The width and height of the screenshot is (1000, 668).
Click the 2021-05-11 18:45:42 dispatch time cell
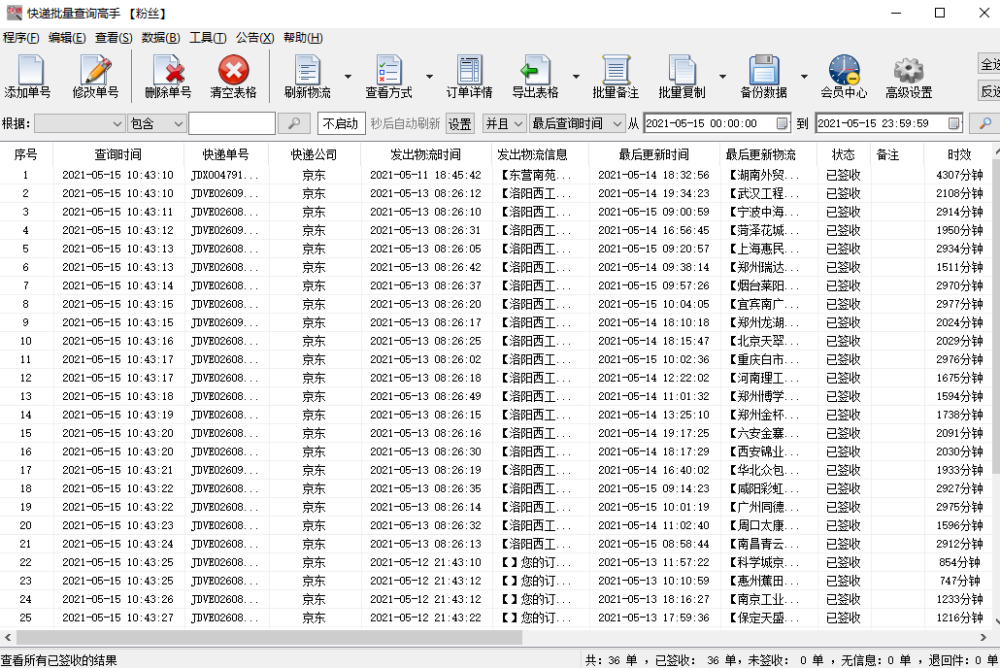[x=425, y=175]
